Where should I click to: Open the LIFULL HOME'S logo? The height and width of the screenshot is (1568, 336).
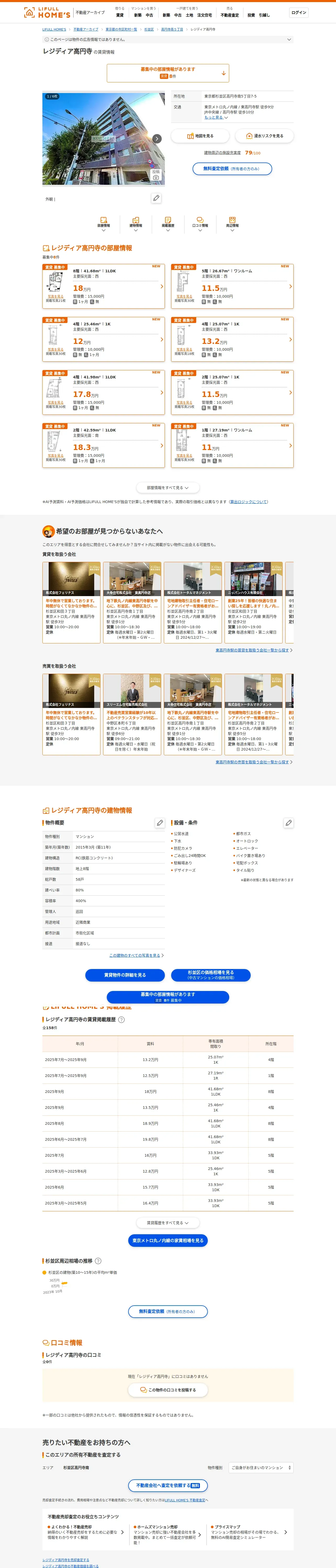(x=47, y=12)
